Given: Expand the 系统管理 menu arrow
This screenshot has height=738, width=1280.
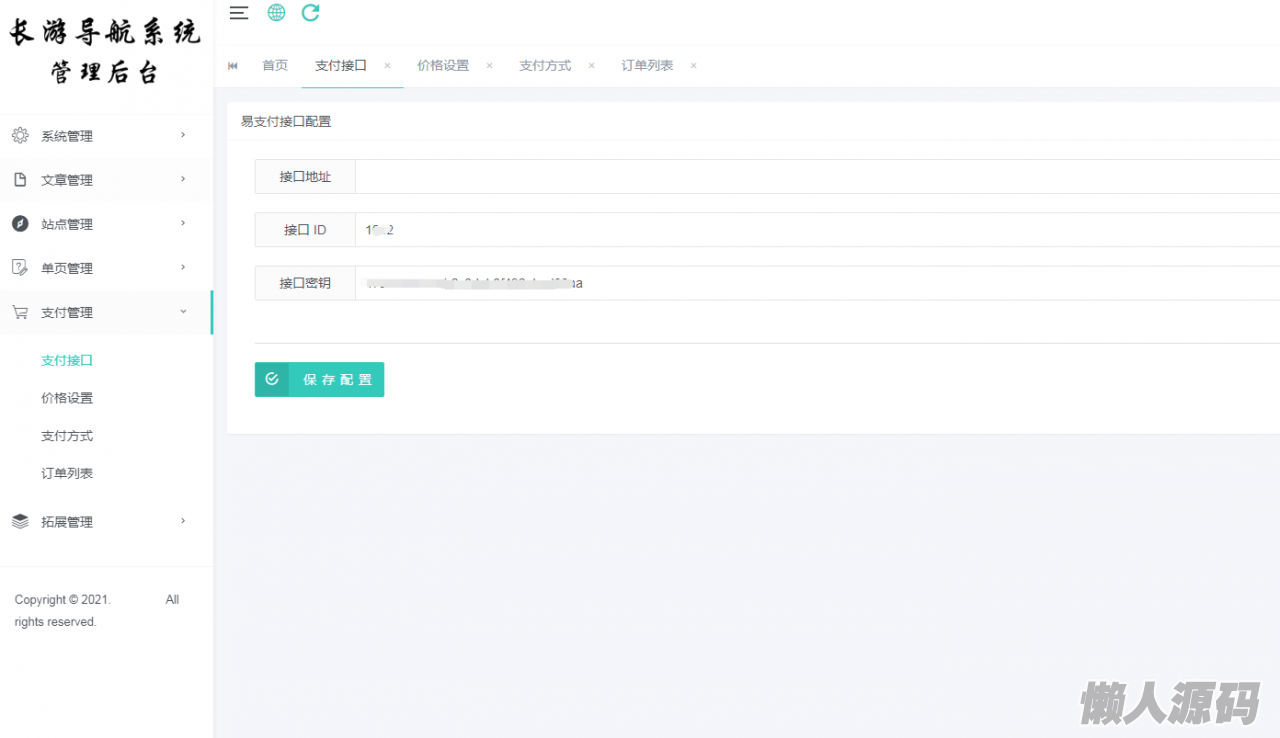Looking at the screenshot, I should coord(183,135).
